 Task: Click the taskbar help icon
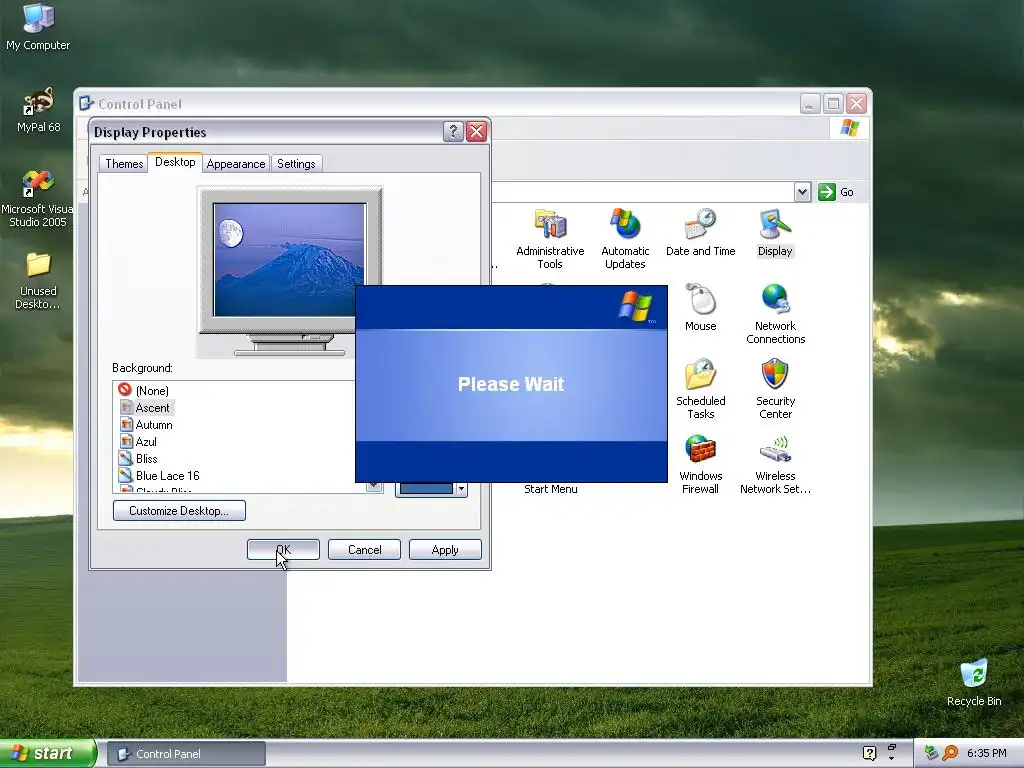click(x=869, y=753)
